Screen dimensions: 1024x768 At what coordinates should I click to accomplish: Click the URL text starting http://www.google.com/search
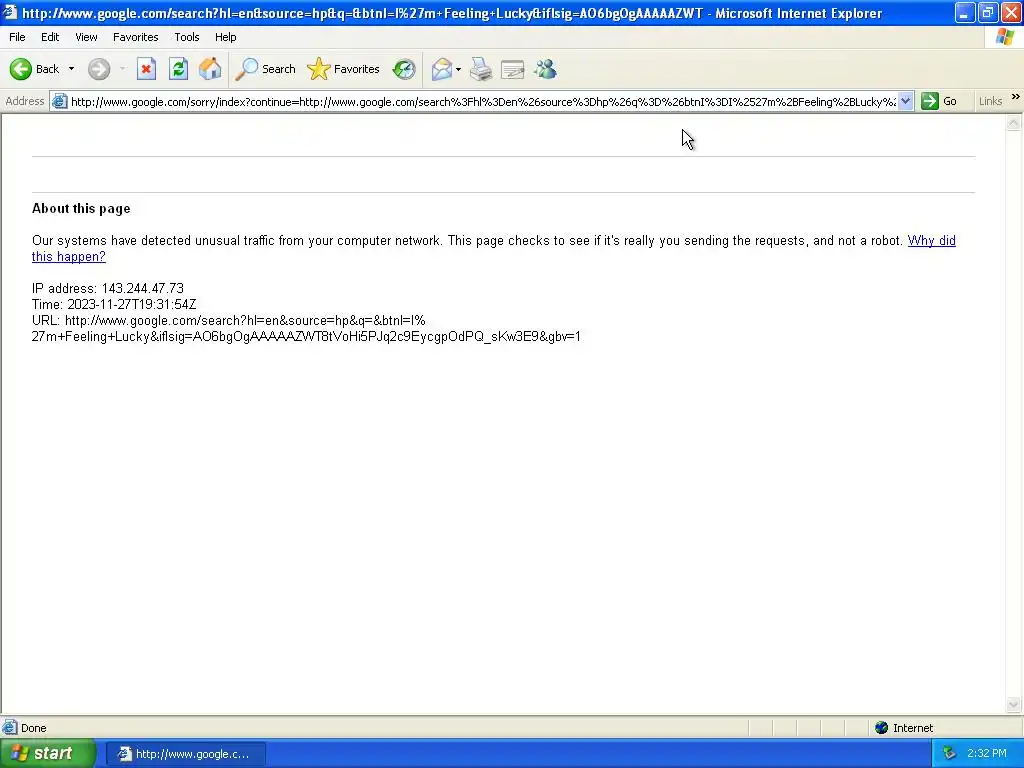click(306, 328)
